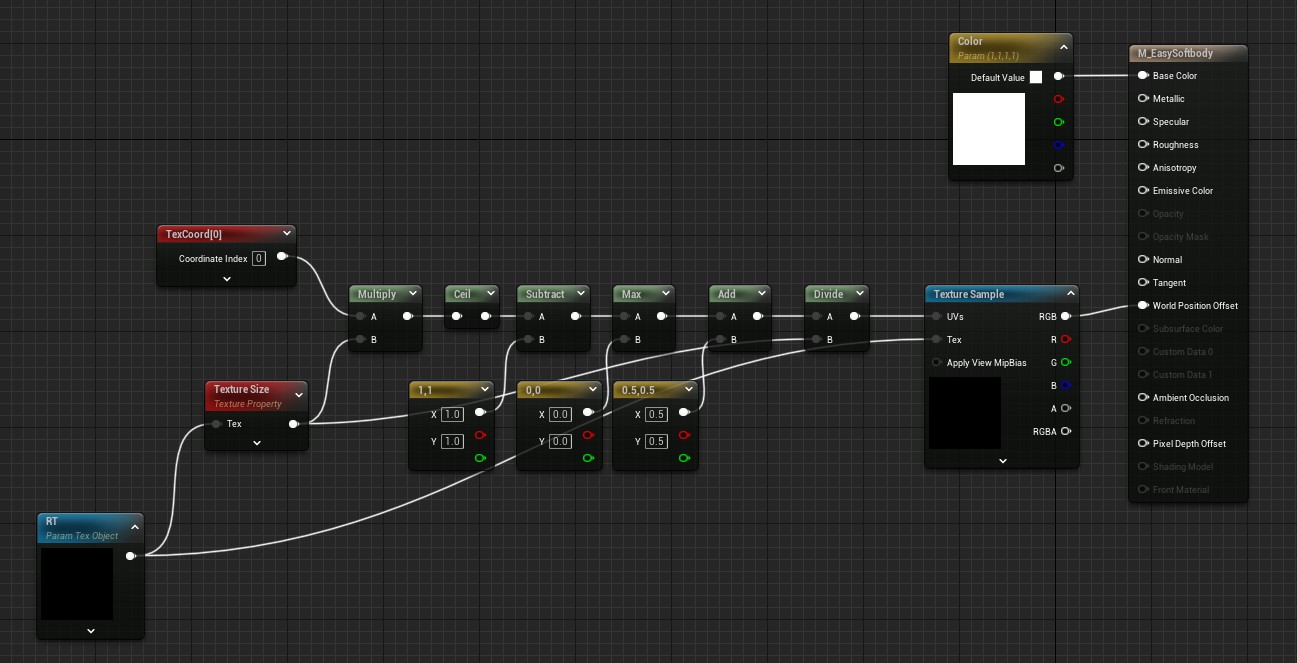Screen dimensions: 1297x663
Task: Click the Base Color input pin
Action: click(x=1143, y=76)
